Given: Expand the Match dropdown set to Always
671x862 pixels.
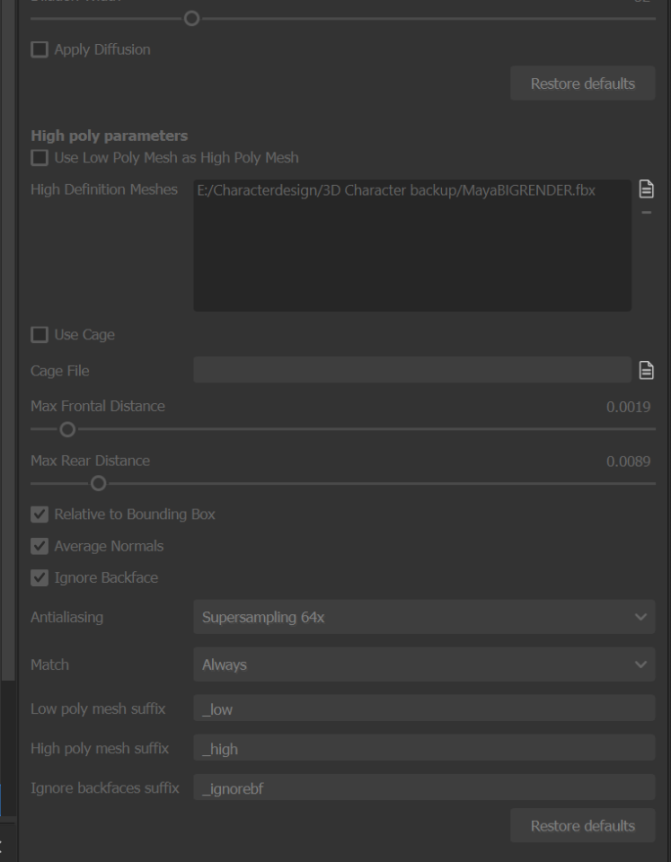Looking at the screenshot, I should coord(423,665).
